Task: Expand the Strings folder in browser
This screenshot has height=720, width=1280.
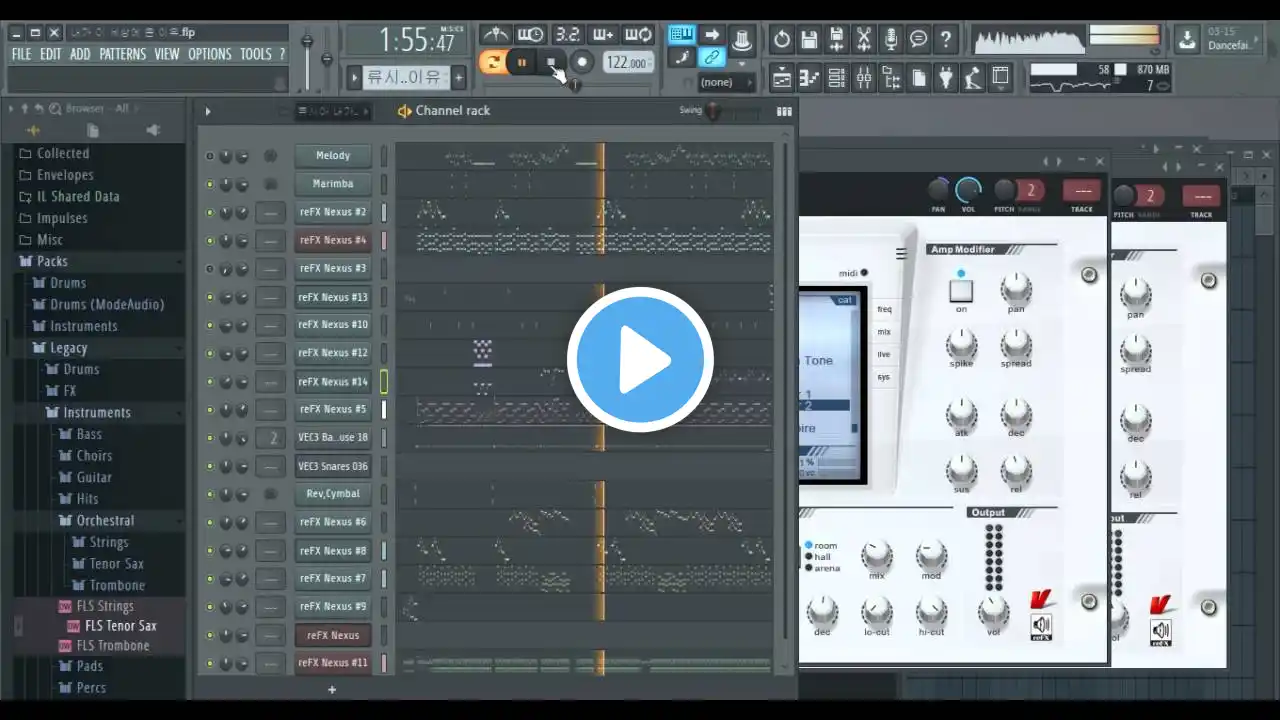Action: point(108,542)
